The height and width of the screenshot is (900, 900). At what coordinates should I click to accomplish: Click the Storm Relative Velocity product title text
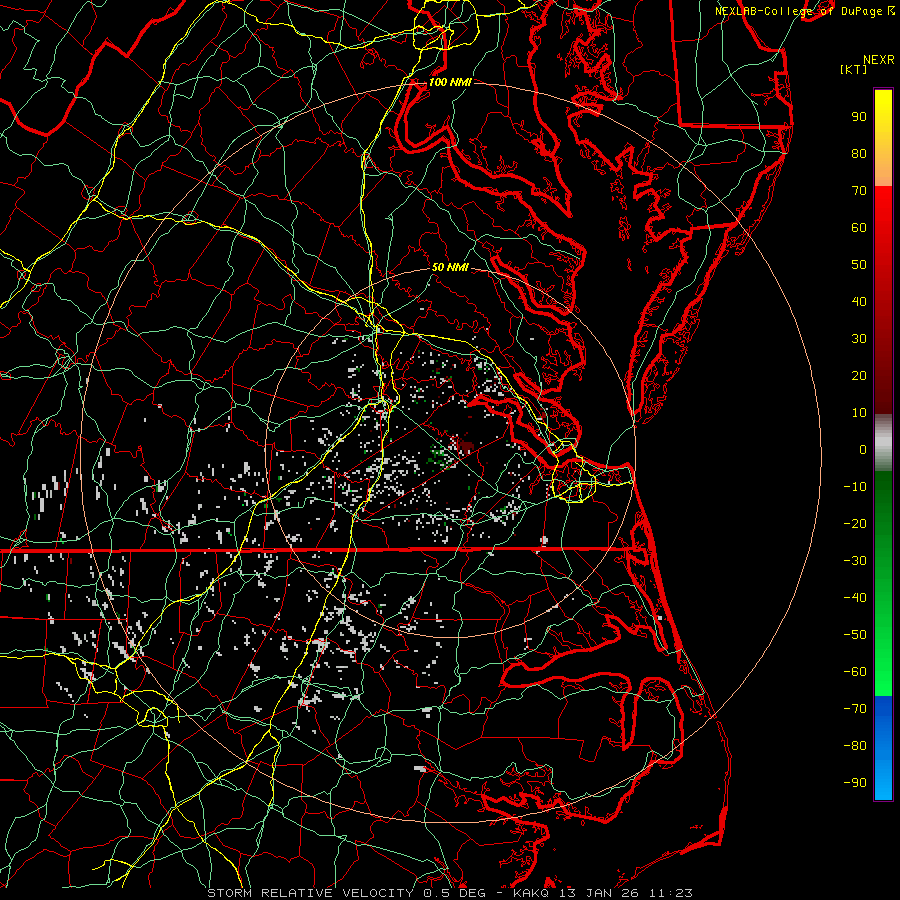coord(313,893)
